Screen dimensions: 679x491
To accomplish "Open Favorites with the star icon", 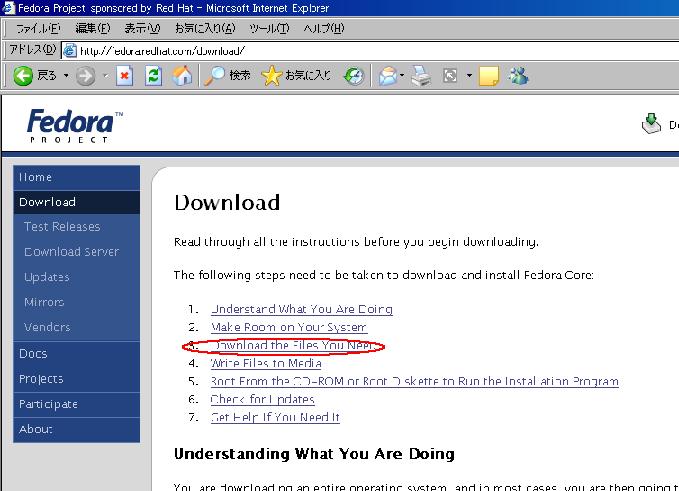I will pyautogui.click(x=272, y=76).
